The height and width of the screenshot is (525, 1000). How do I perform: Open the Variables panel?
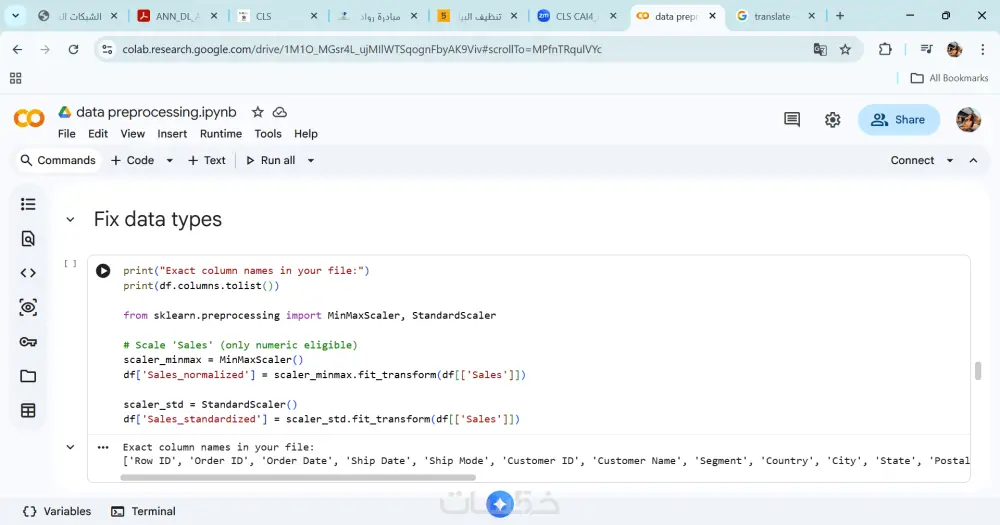[x=57, y=512]
